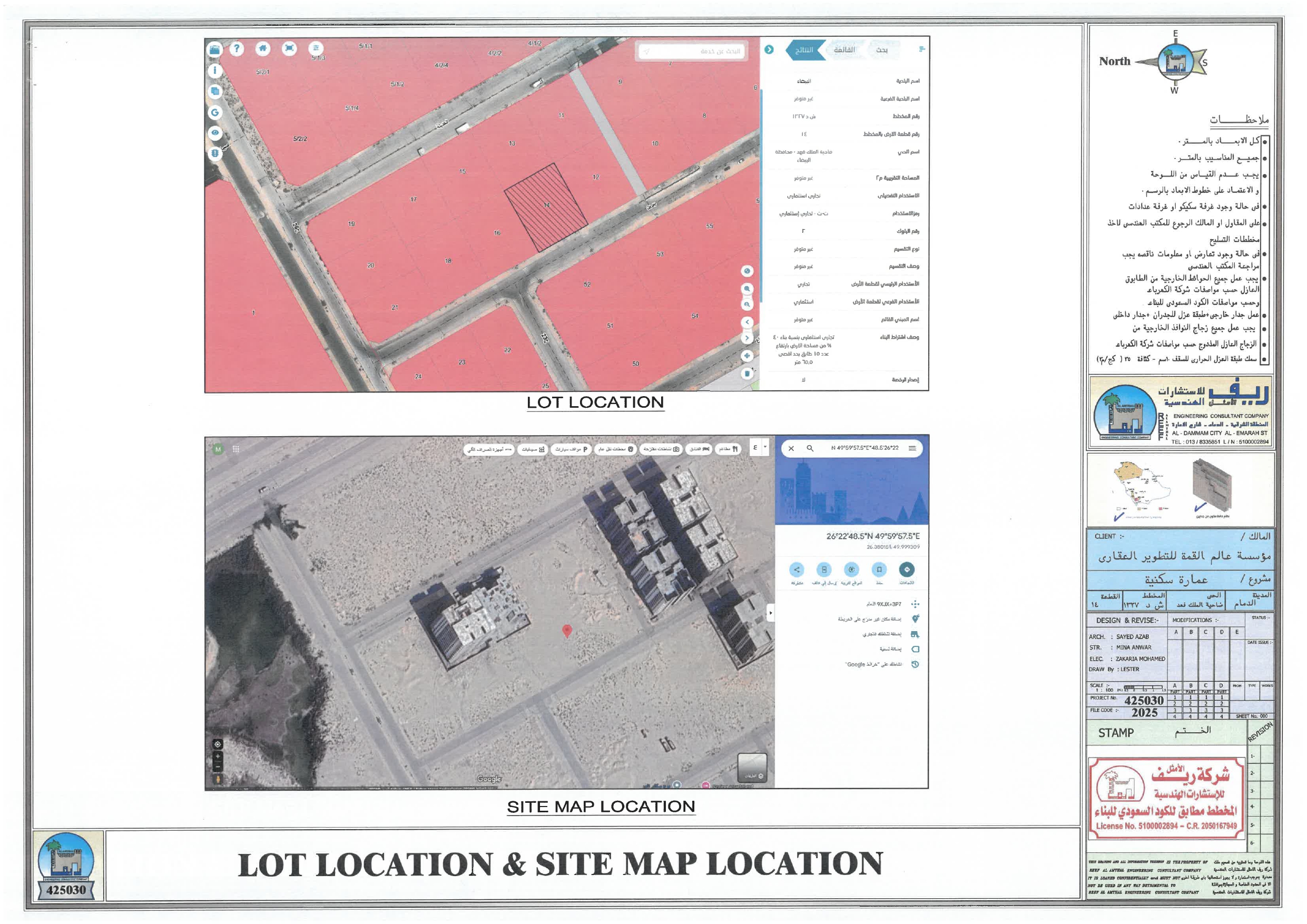This screenshot has width=1307, height=924.
Task: Open the layer settings sliders icon on GIS map
Action: pyautogui.click(x=316, y=48)
